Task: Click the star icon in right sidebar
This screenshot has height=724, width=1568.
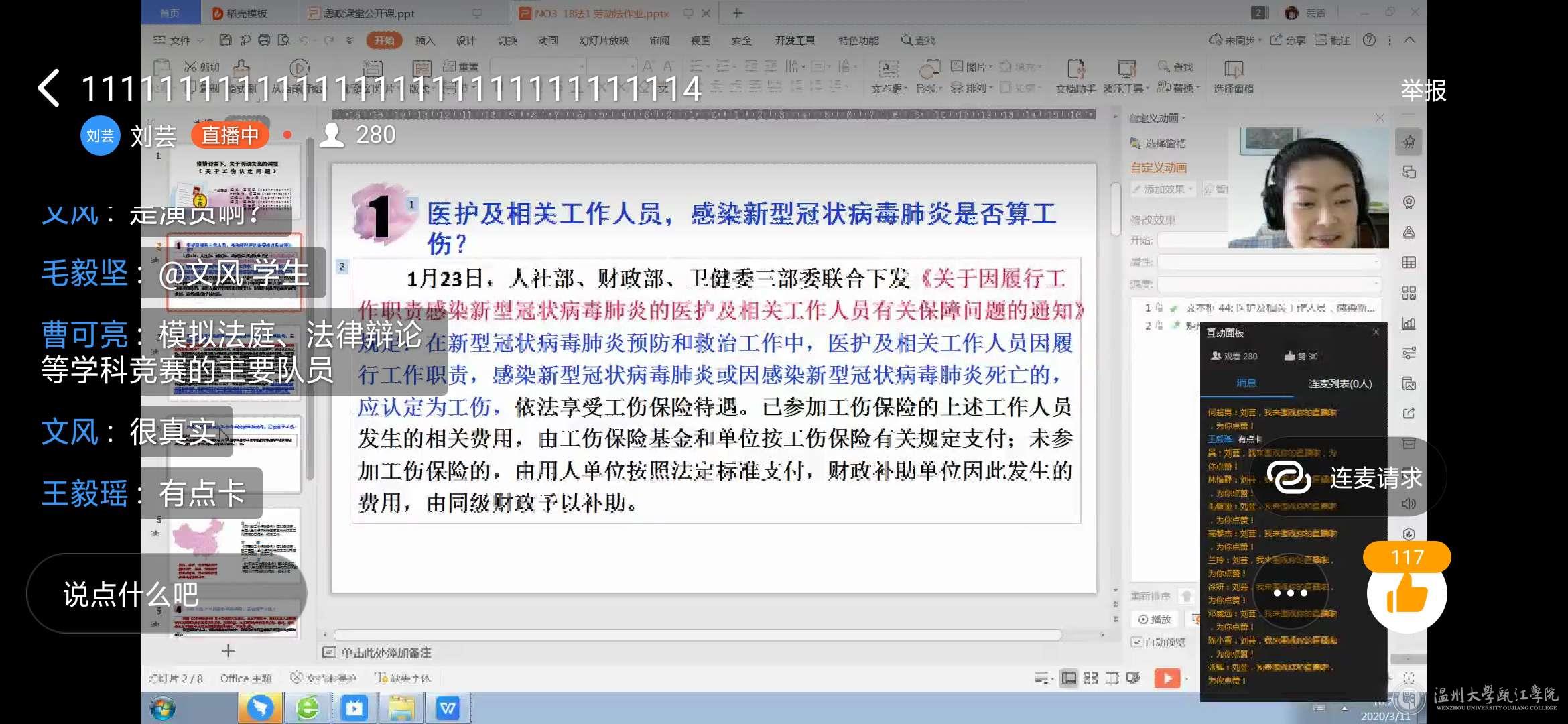Action: (1409, 141)
